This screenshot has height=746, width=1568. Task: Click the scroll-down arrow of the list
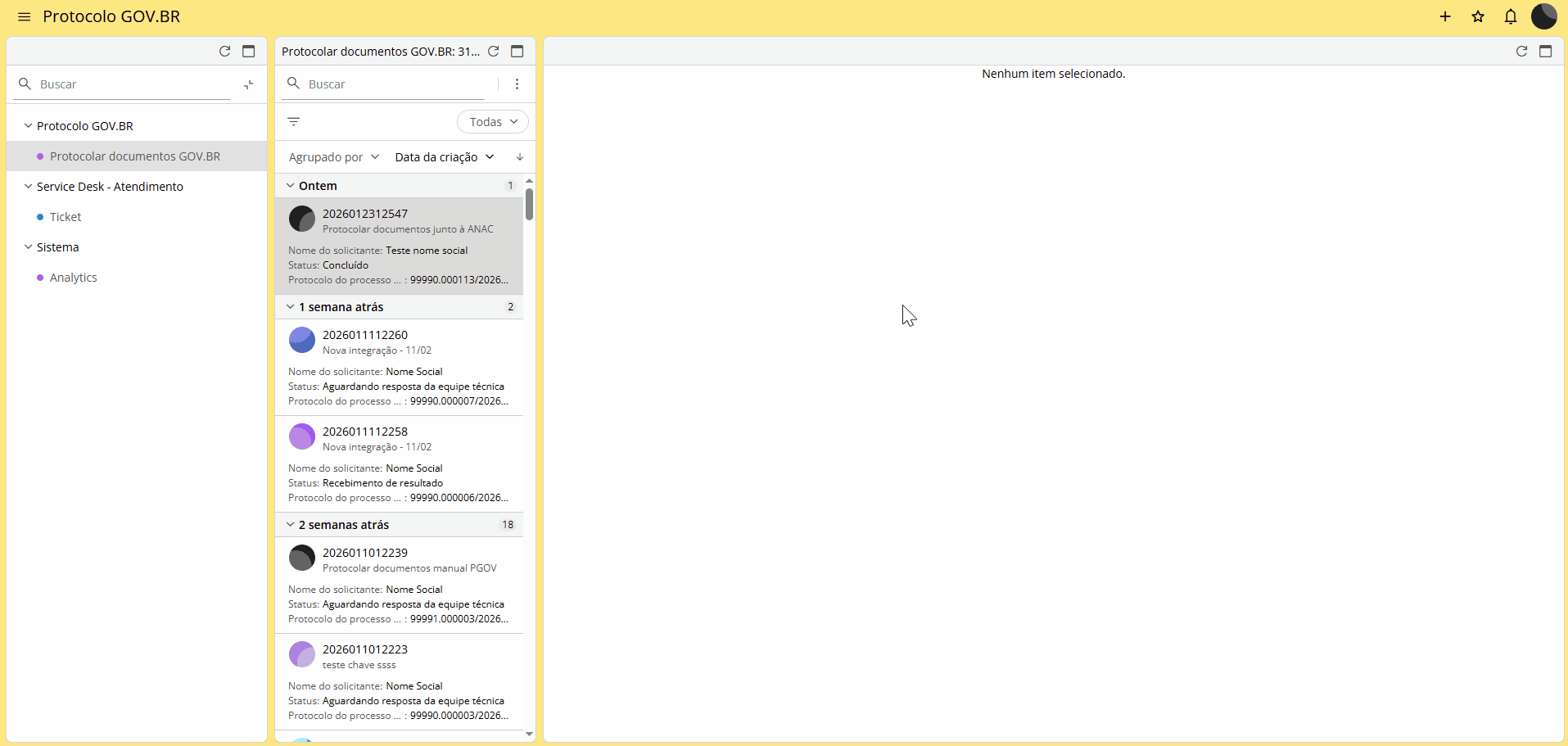(x=530, y=734)
